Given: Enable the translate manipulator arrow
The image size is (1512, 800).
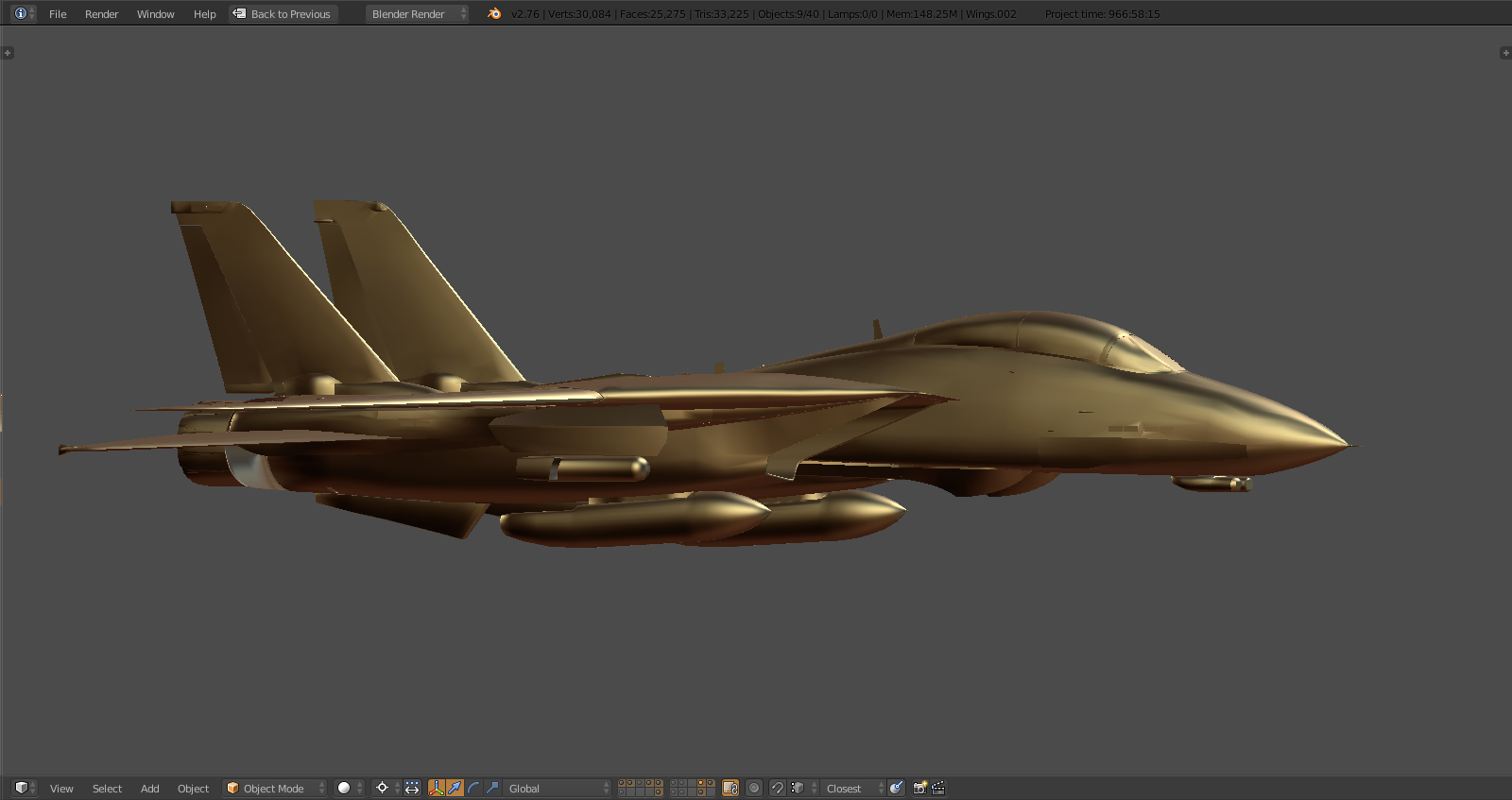Looking at the screenshot, I should pos(455,788).
